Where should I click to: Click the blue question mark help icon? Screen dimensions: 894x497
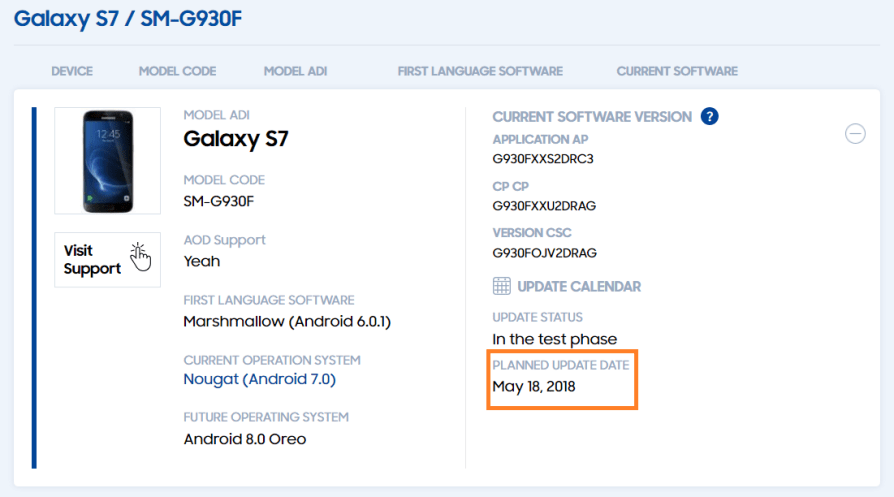709,116
